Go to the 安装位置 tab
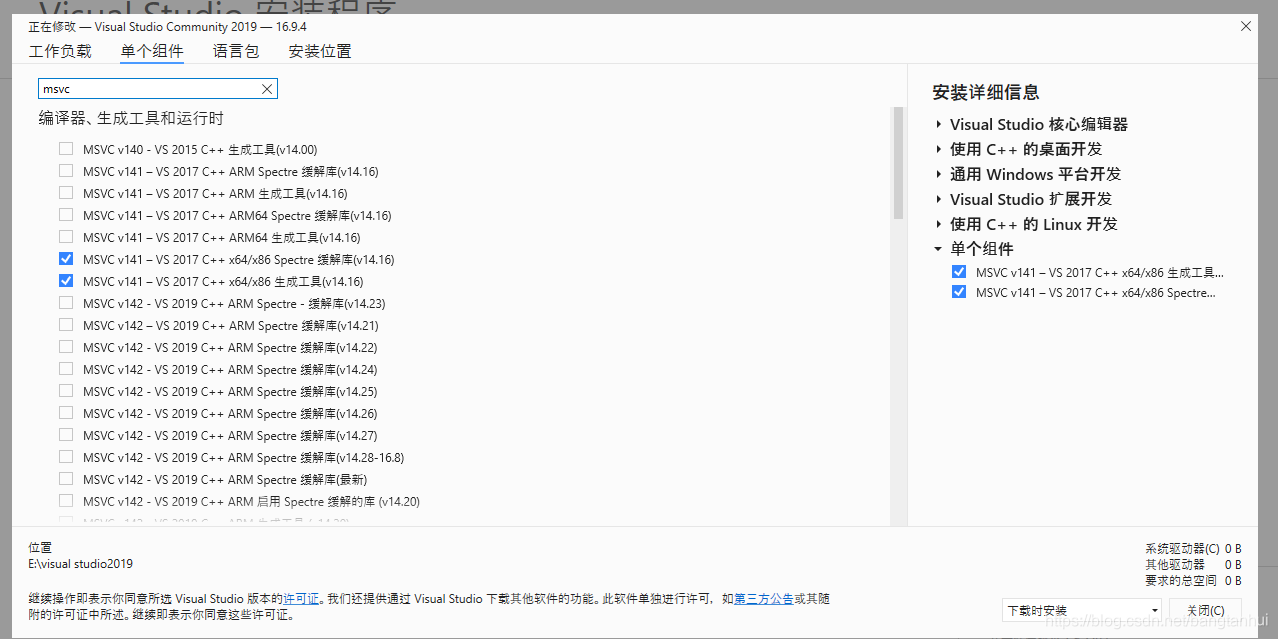This screenshot has height=639, width=1278. click(320, 51)
